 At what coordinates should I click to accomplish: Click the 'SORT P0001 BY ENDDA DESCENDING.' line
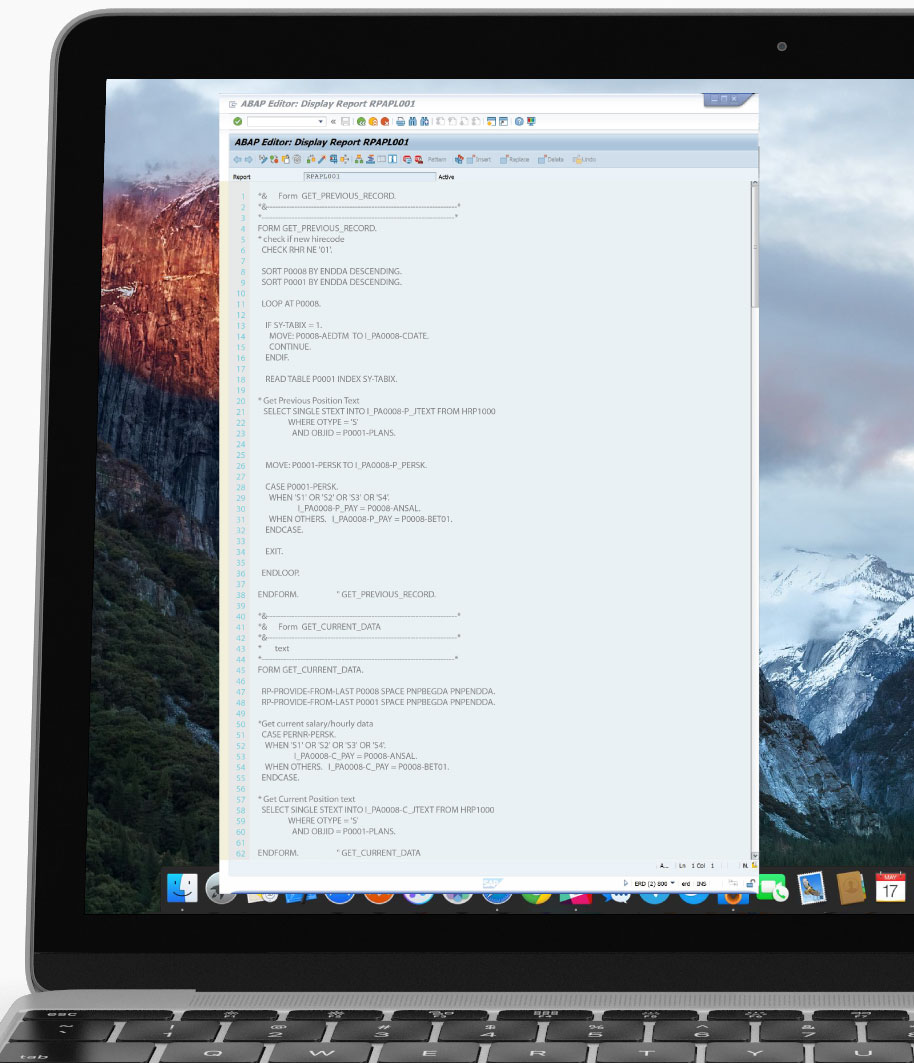pos(332,282)
